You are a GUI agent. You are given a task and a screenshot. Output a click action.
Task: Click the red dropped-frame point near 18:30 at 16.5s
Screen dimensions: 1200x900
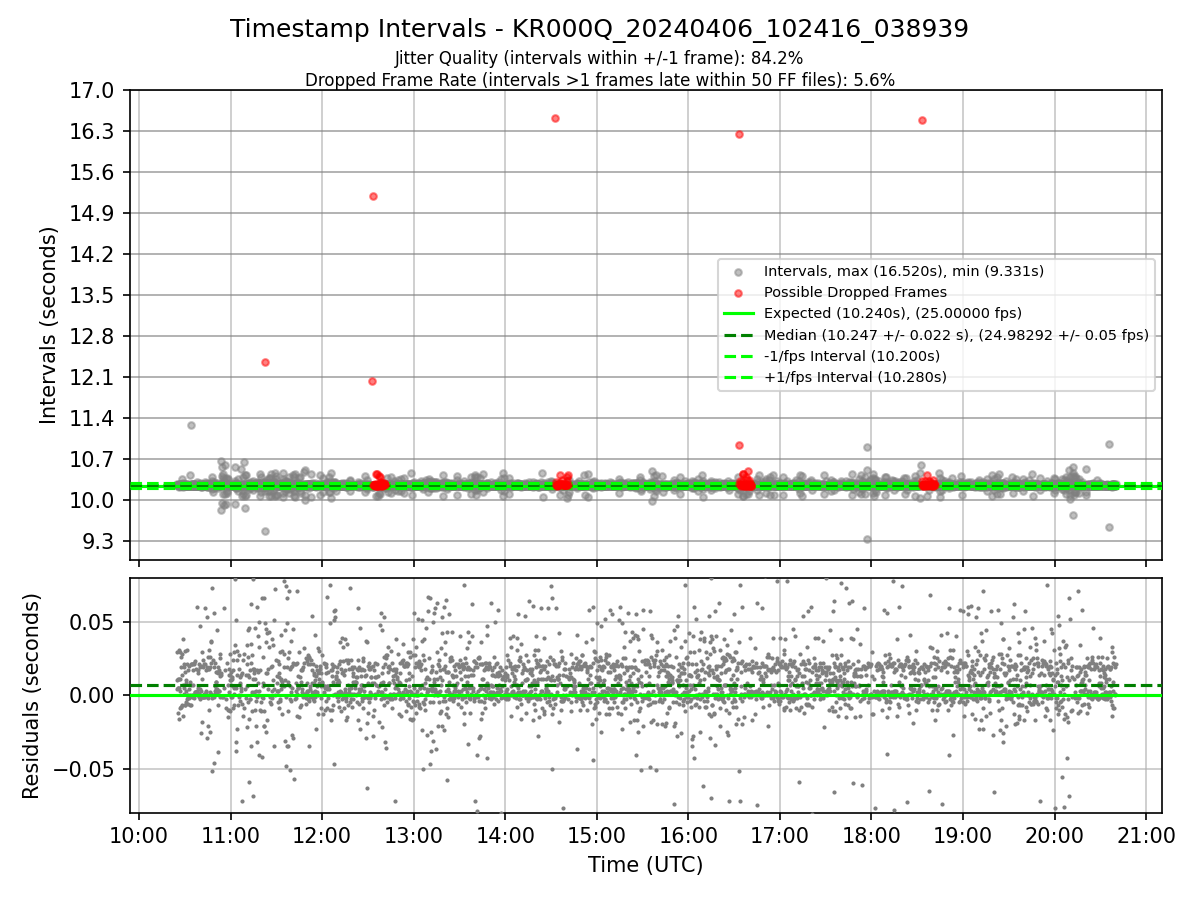coord(922,120)
